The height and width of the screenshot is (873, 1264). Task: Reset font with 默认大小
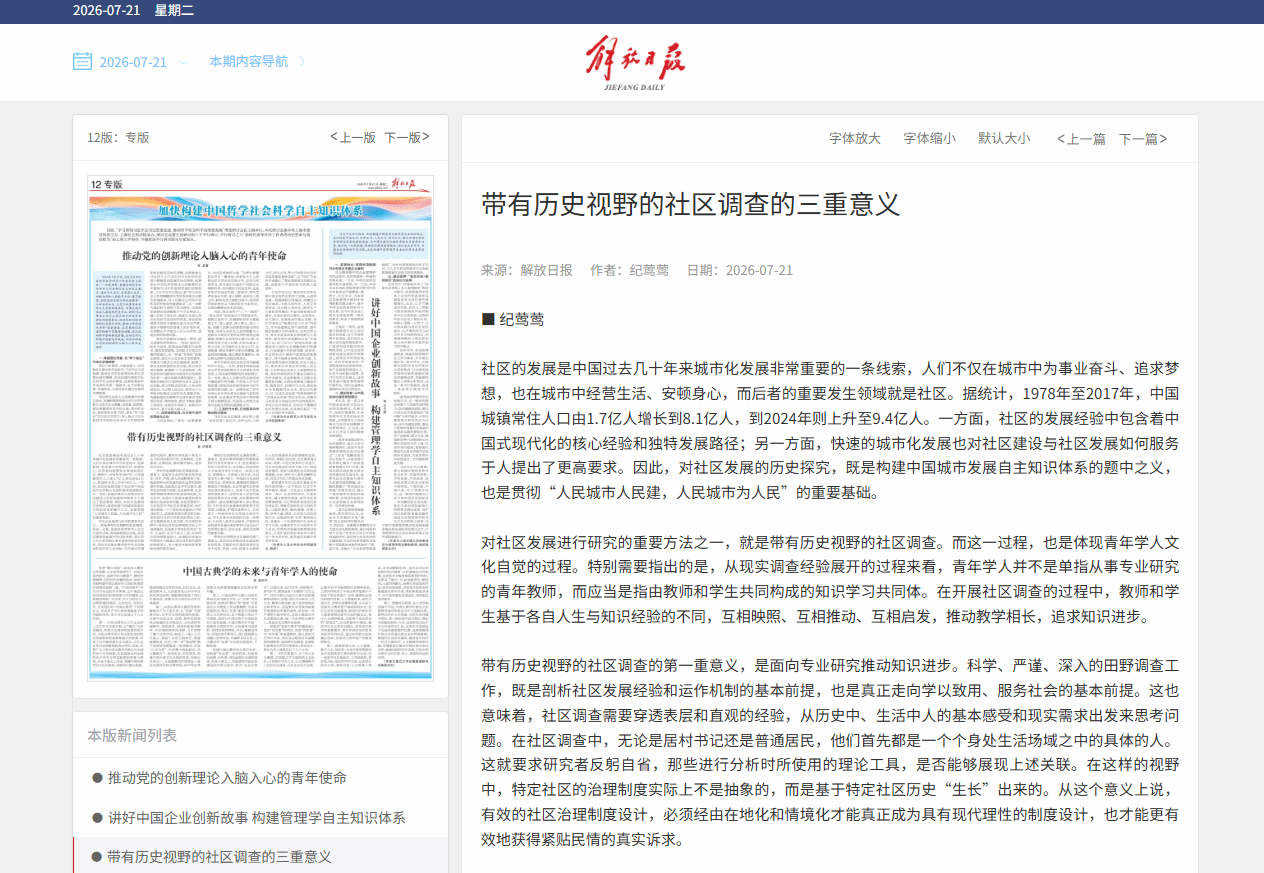[x=1004, y=138]
